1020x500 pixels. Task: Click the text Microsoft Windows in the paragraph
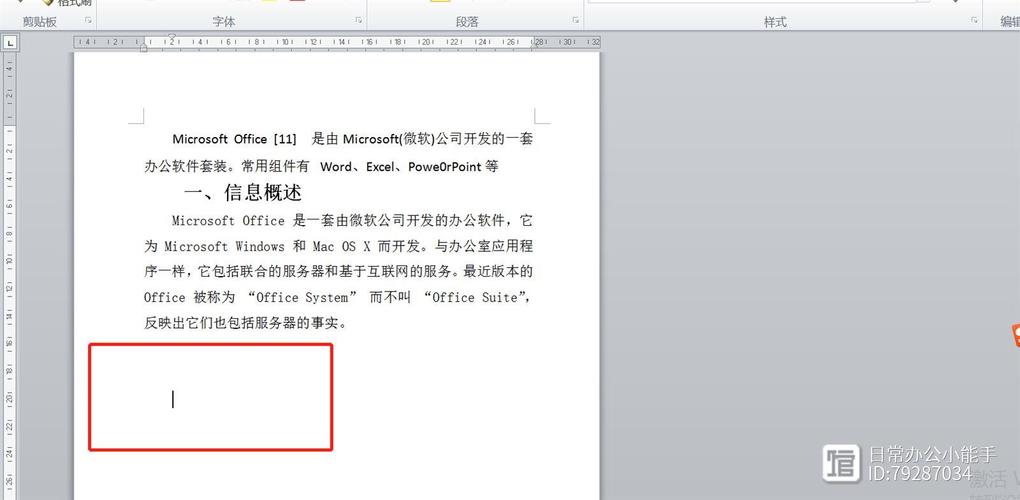point(224,246)
